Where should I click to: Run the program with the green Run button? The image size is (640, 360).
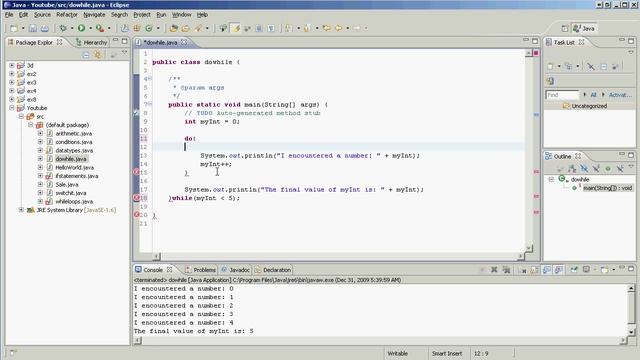81,28
